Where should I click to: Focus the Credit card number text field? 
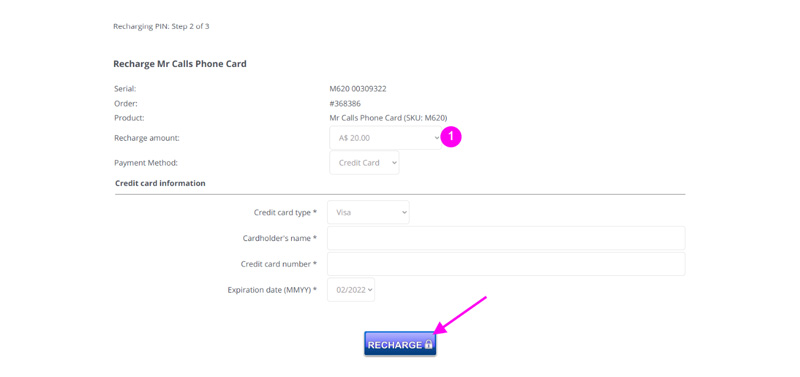[x=506, y=264]
